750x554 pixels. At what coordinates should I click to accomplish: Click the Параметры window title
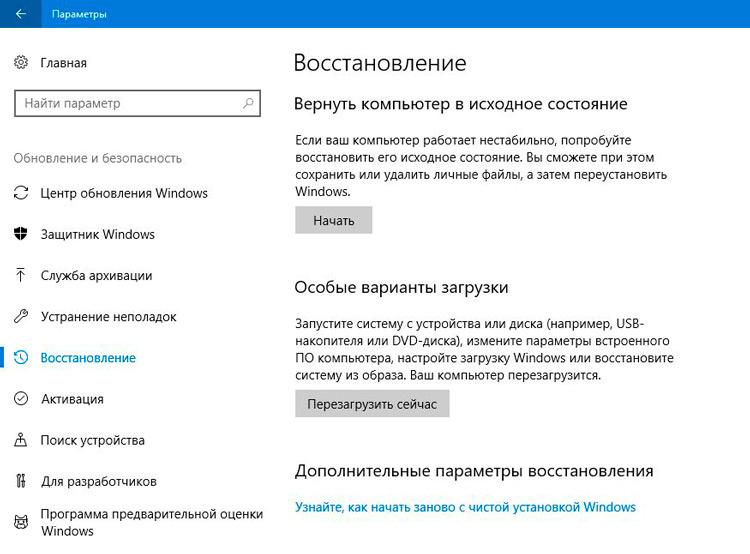pos(79,14)
